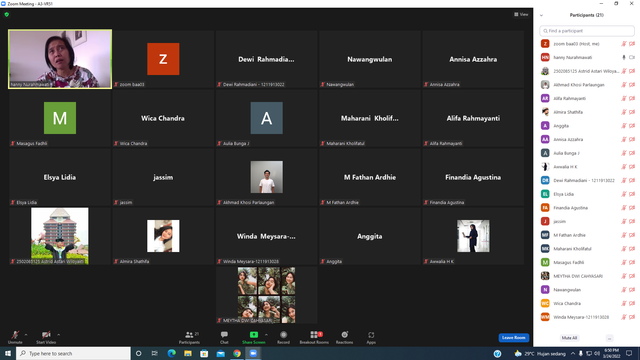Click the Record icon
640x360 pixels.
point(283,335)
